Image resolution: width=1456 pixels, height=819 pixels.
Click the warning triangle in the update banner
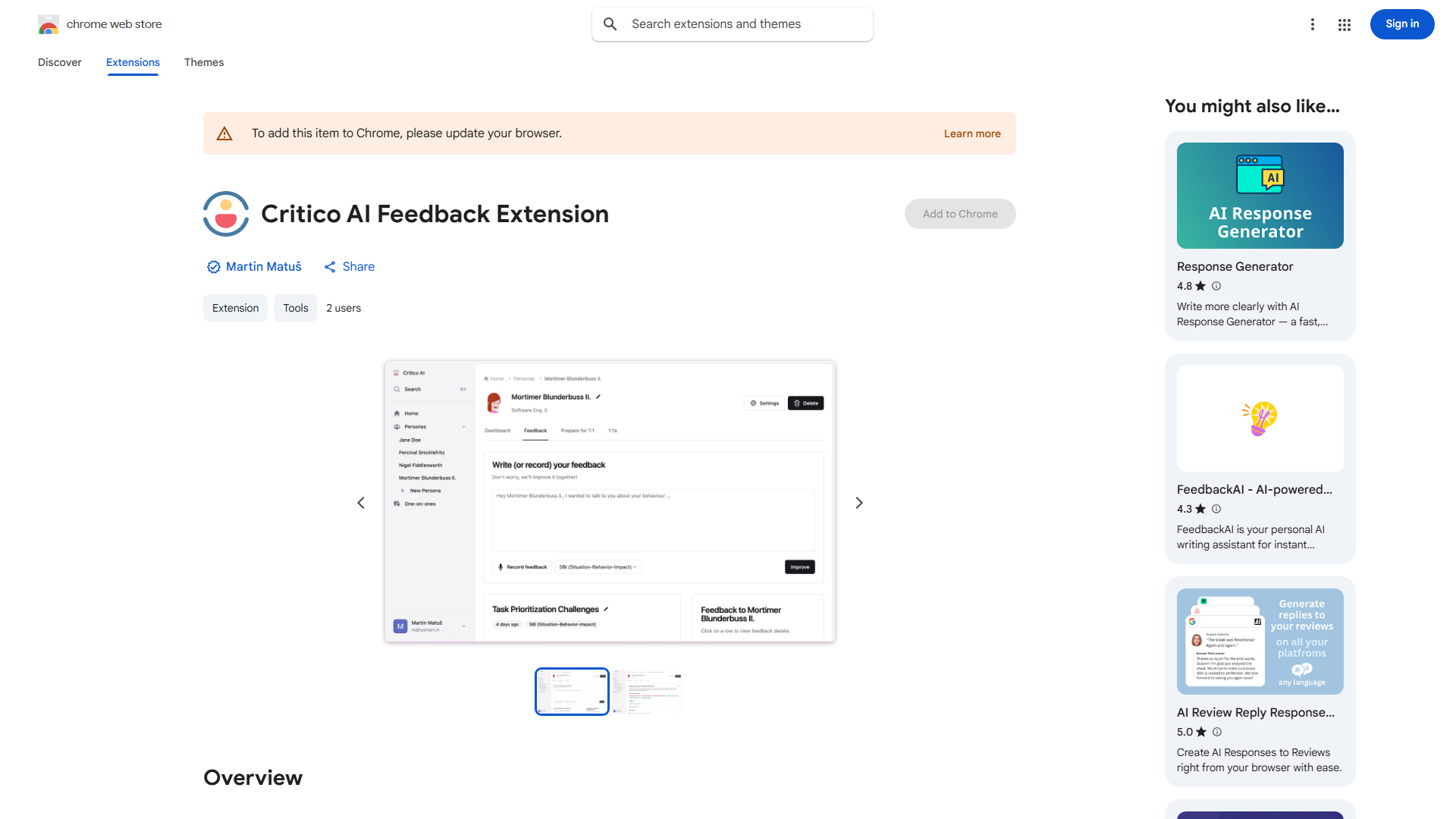[x=224, y=133]
